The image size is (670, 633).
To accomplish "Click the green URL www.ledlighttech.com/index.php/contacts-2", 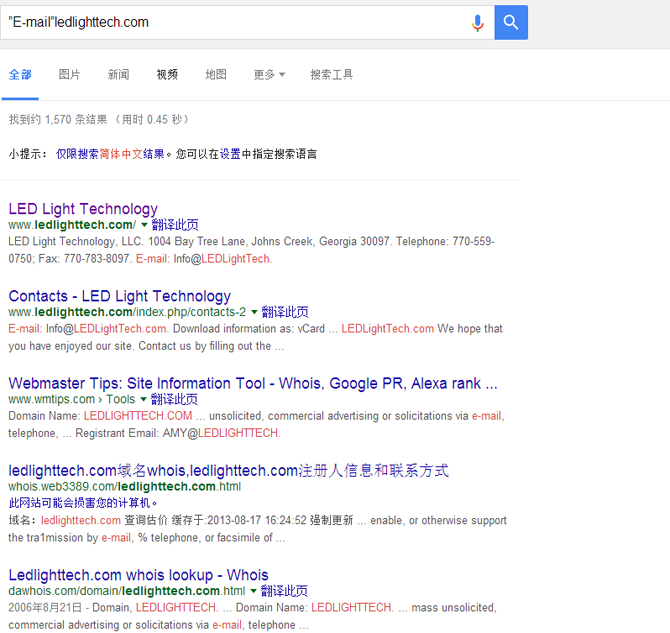I will pyautogui.click(x=127, y=312).
